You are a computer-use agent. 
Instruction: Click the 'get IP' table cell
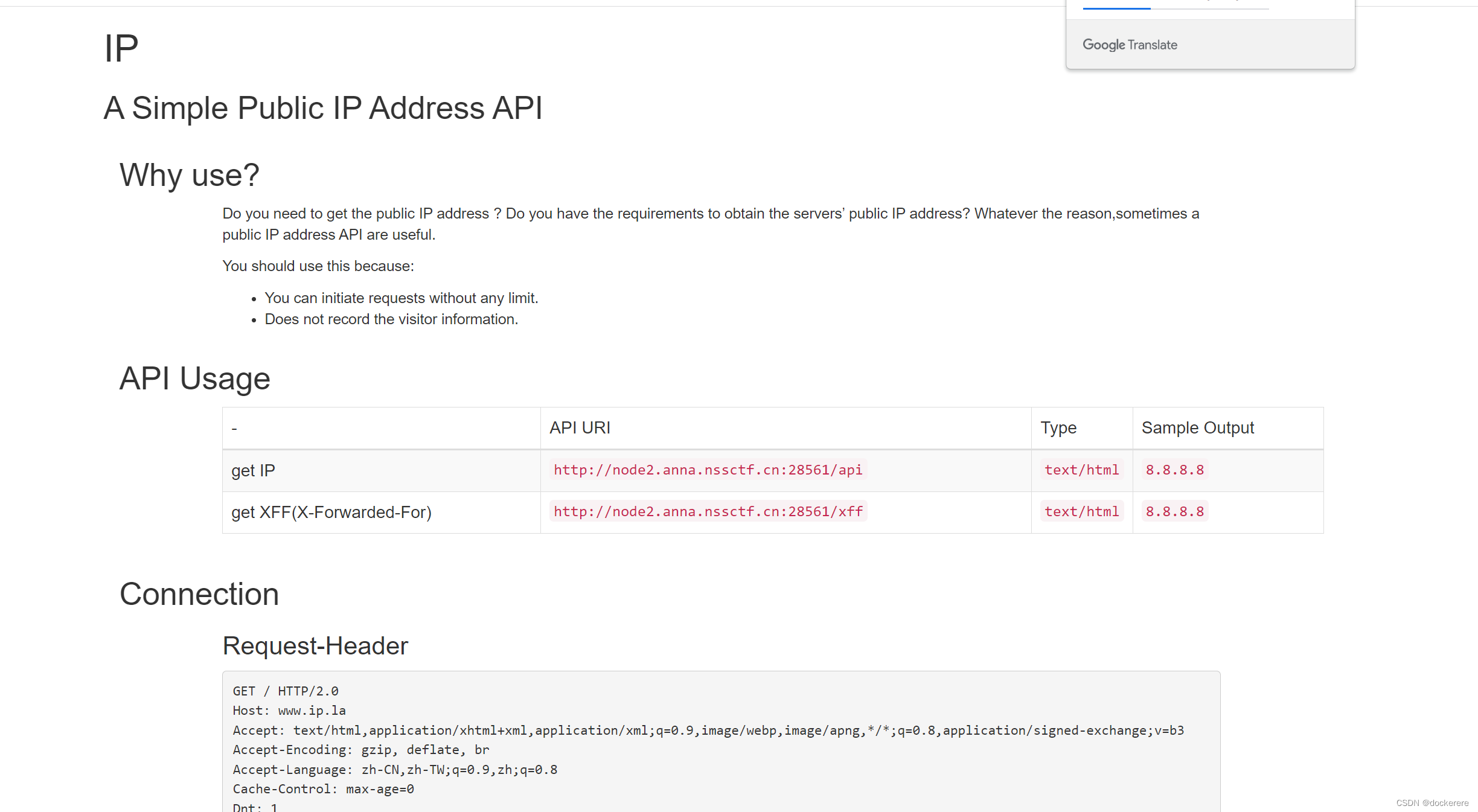(253, 470)
